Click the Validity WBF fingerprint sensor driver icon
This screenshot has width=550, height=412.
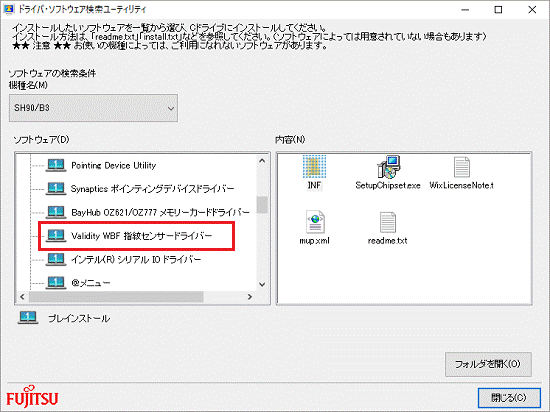pos(56,236)
